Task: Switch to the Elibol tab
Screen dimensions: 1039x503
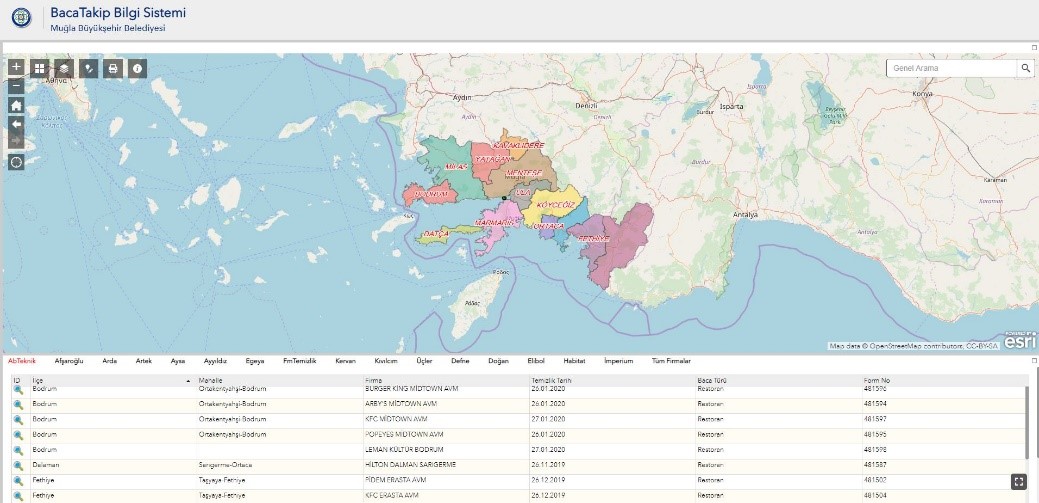Action: coord(536,361)
